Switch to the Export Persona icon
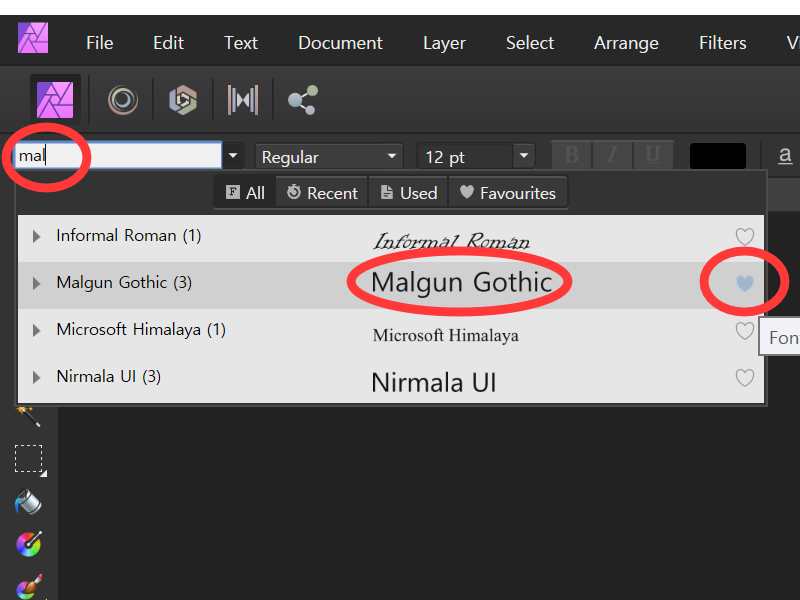The image size is (800, 600). 303,100
